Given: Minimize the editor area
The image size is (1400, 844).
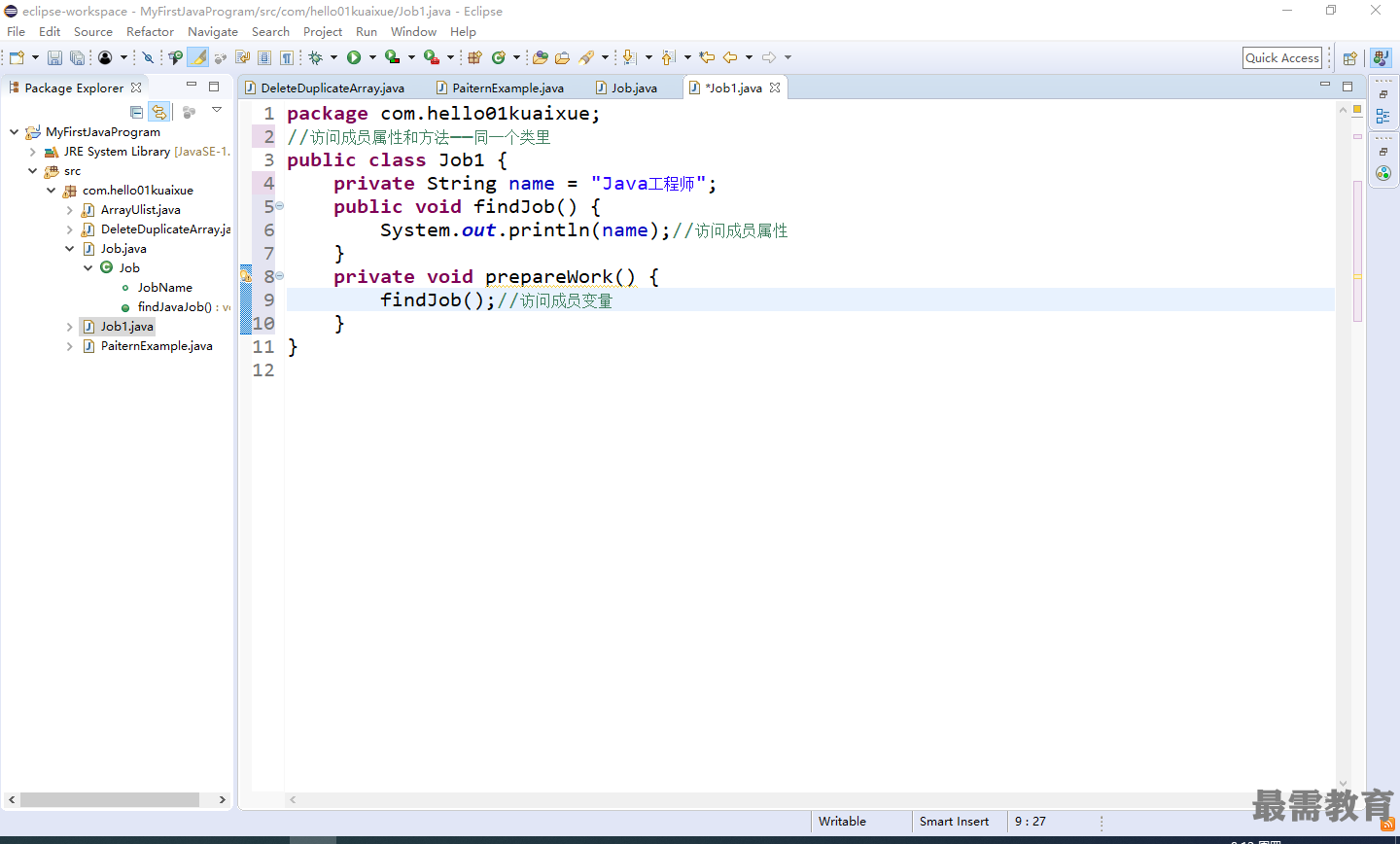Looking at the screenshot, I should 1324,86.
